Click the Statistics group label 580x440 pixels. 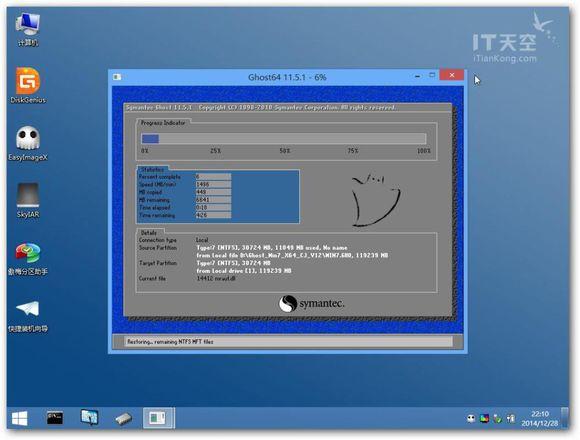tap(152, 169)
